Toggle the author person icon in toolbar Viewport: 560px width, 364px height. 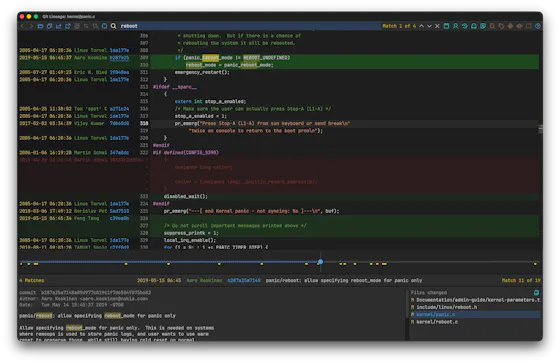coord(455,26)
